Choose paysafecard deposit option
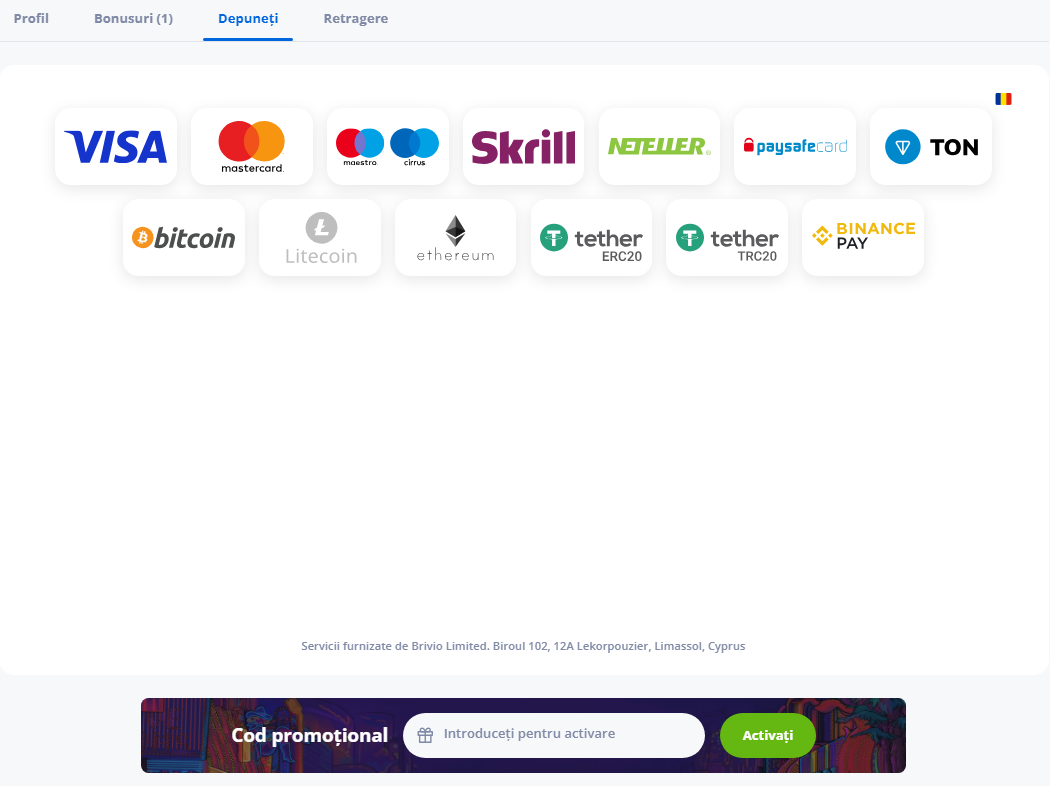Image resolution: width=1050 pixels, height=786 pixels. (x=795, y=147)
